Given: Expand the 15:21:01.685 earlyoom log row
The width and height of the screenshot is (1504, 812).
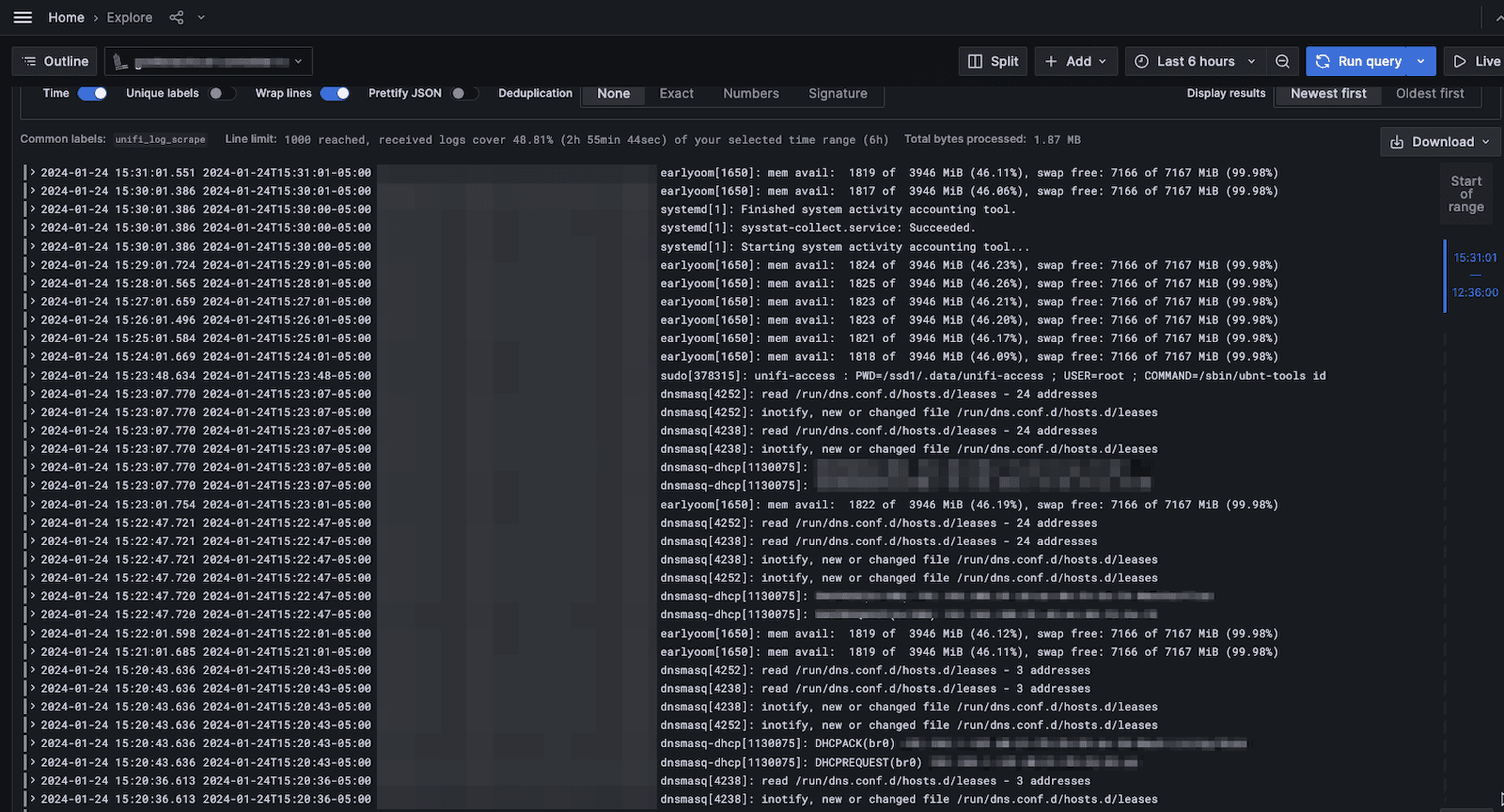Looking at the screenshot, I should click(x=33, y=651).
